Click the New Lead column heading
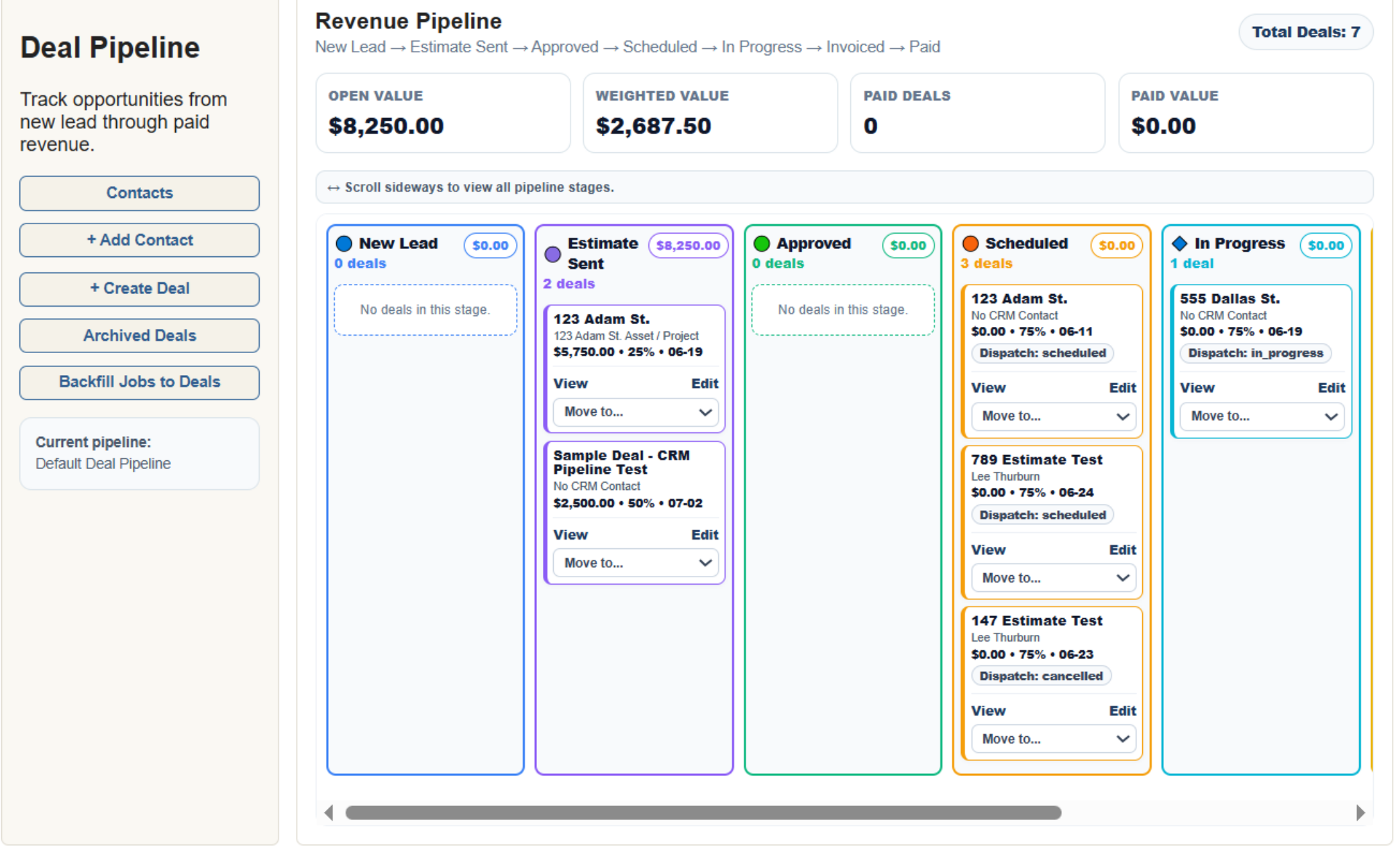This screenshot has width=1400, height=851. point(398,244)
